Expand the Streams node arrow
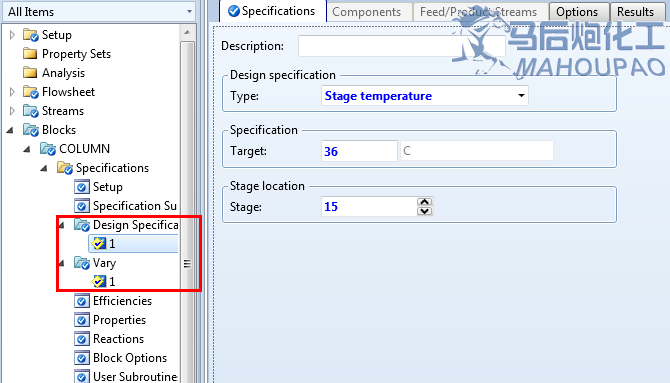 point(12,111)
